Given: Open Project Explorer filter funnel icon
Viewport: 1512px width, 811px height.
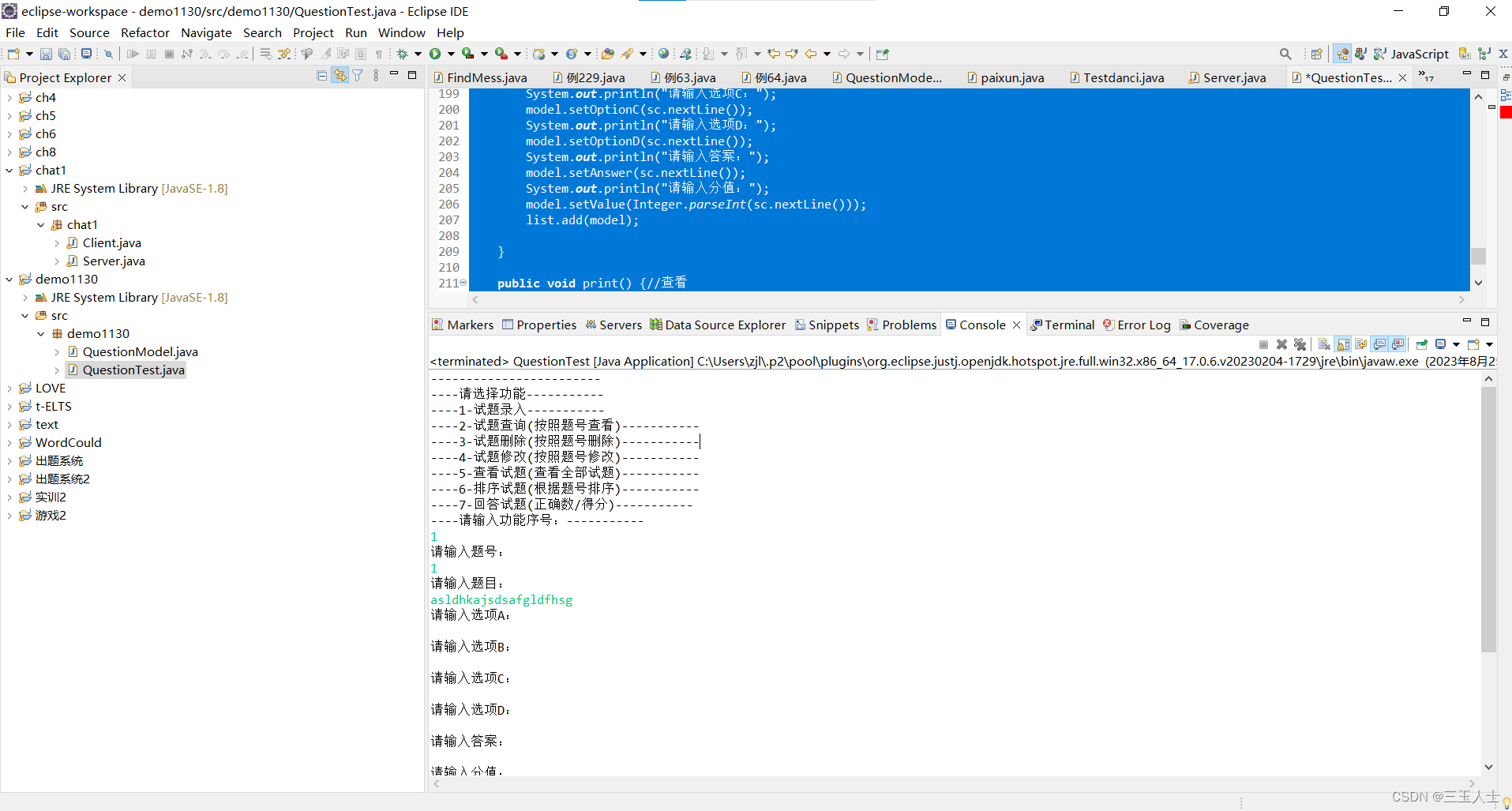Looking at the screenshot, I should coord(358,76).
